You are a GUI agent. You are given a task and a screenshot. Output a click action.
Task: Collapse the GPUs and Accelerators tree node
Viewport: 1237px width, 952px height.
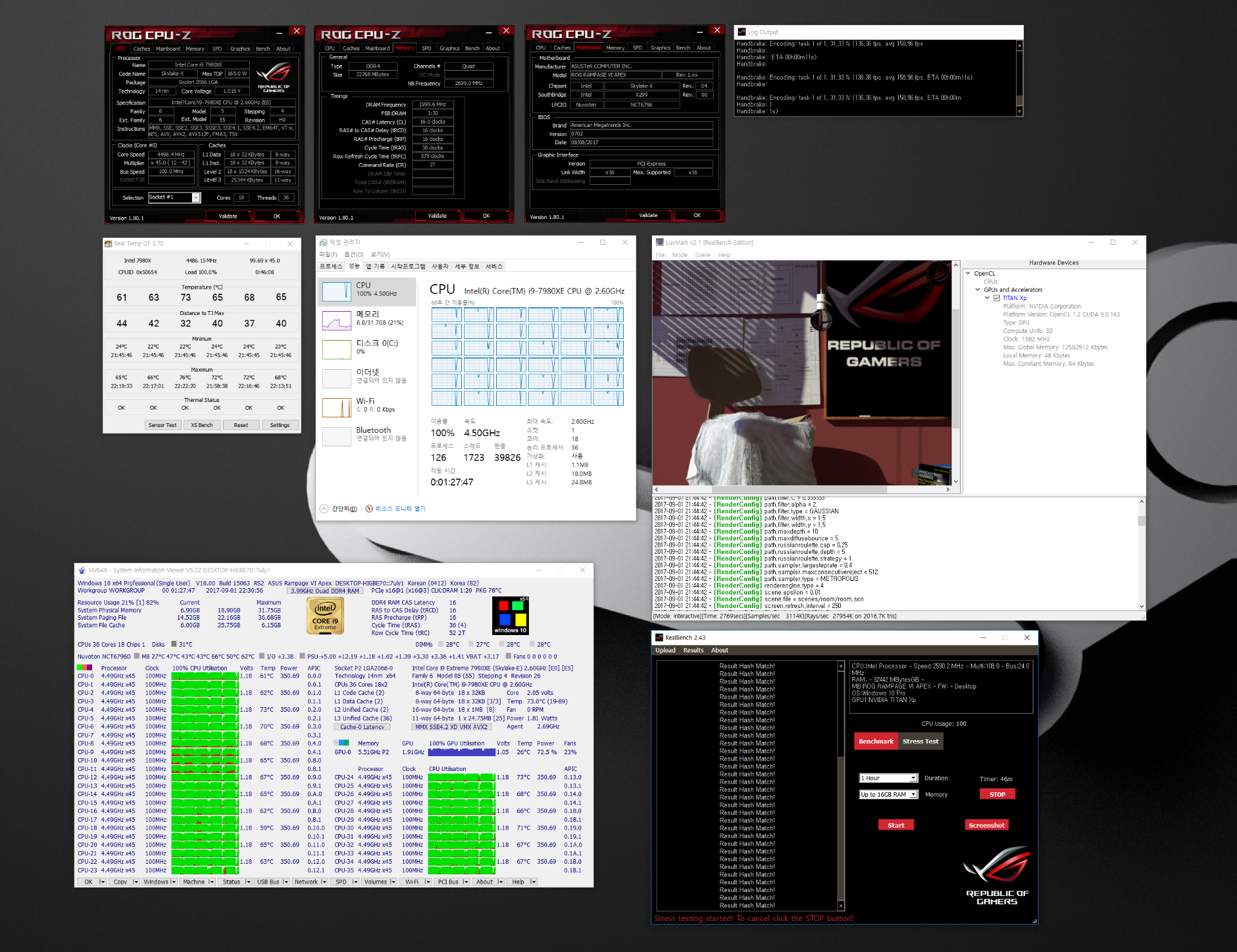977,290
